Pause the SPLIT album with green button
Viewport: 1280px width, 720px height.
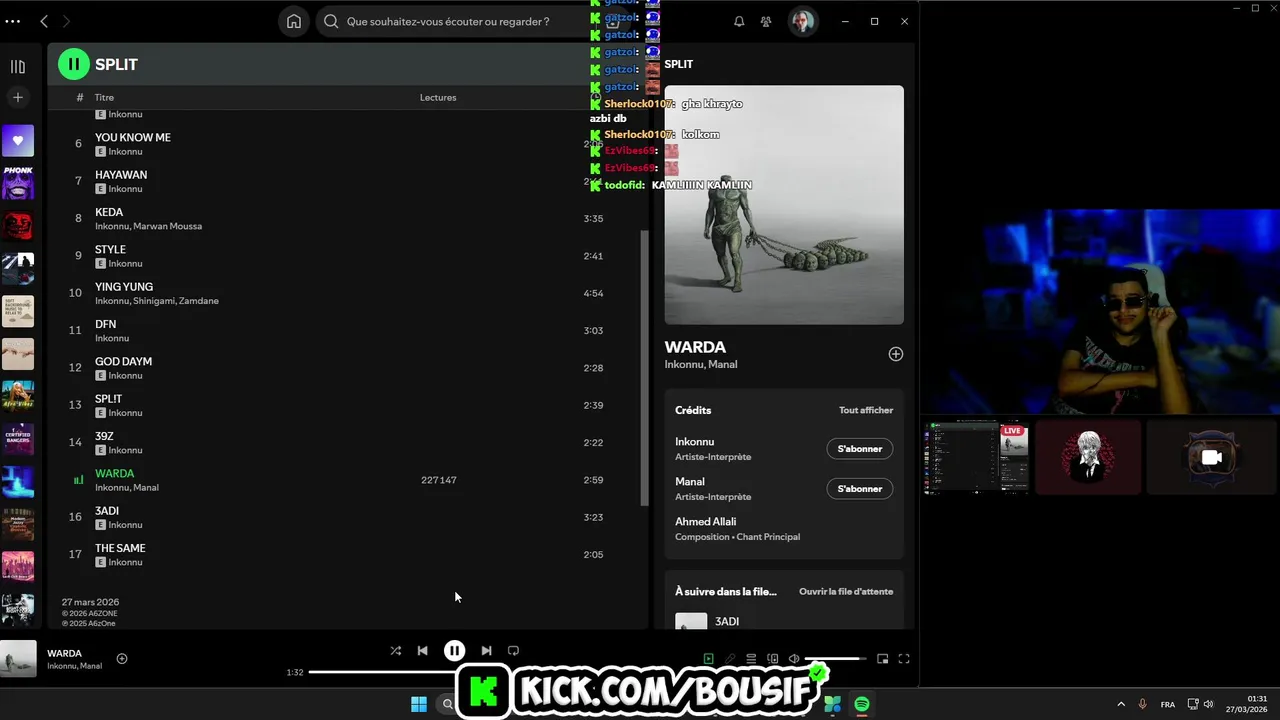click(73, 64)
